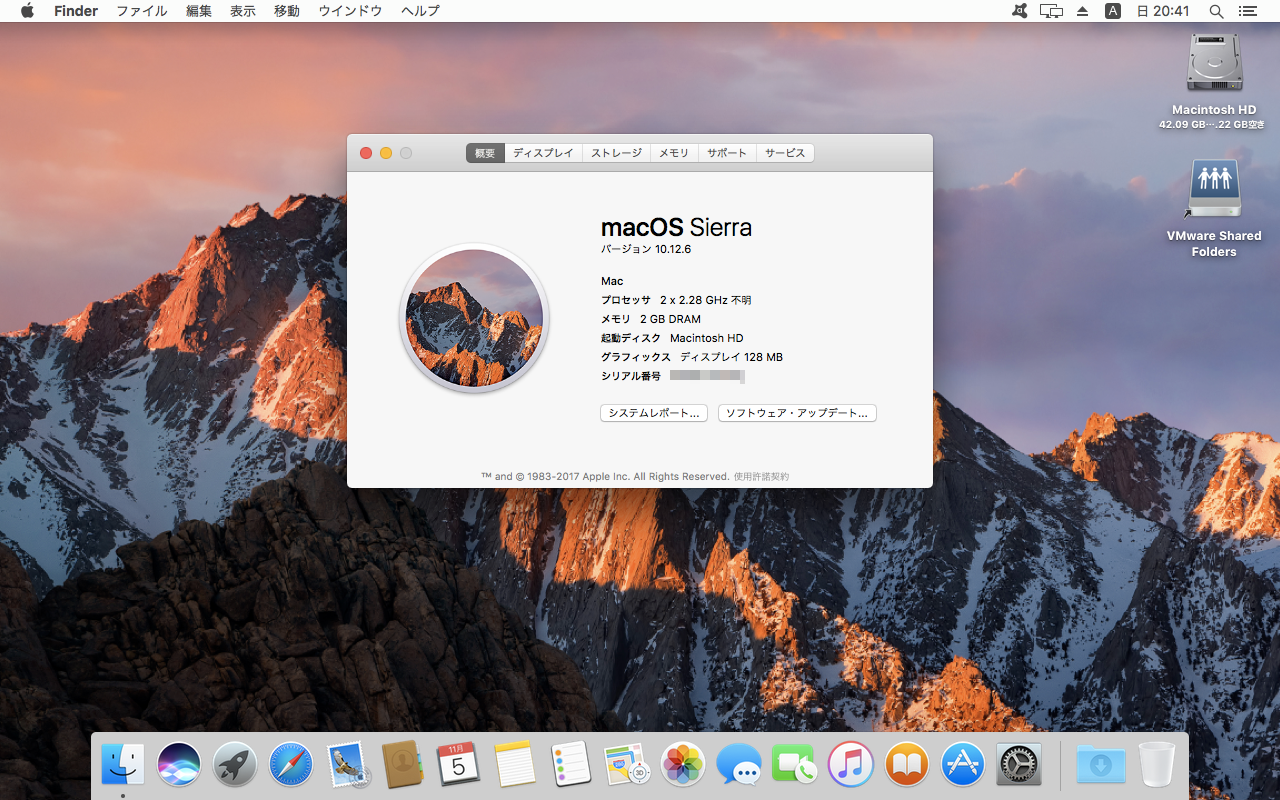This screenshot has height=800, width=1280.
Task: Open the display mirroring menu bar icon
Action: [1051, 11]
